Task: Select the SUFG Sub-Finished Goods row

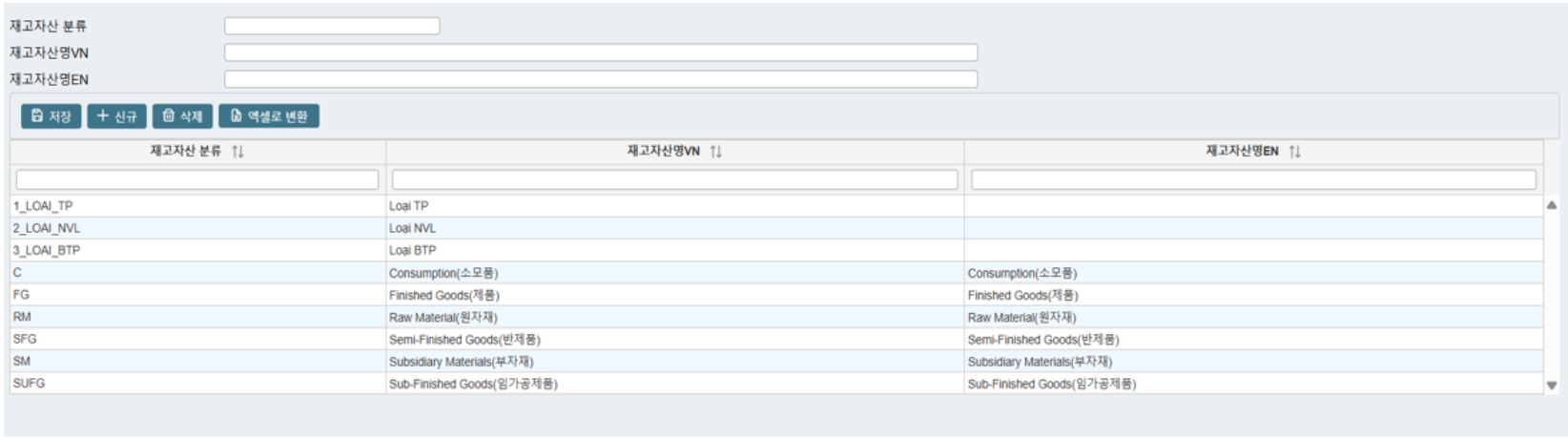Action: (x=29, y=384)
